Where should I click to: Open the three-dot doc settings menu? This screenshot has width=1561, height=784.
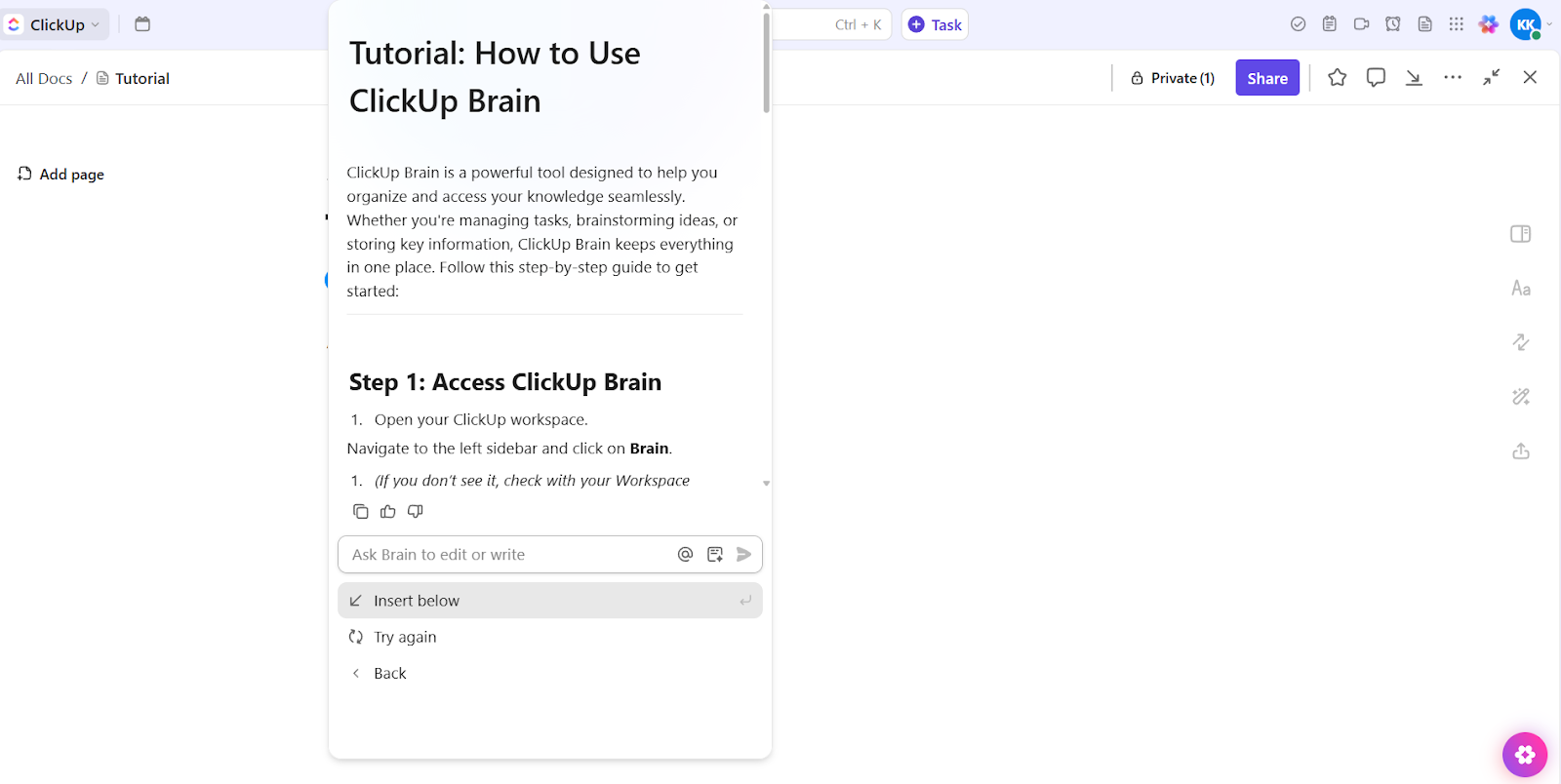1452,78
